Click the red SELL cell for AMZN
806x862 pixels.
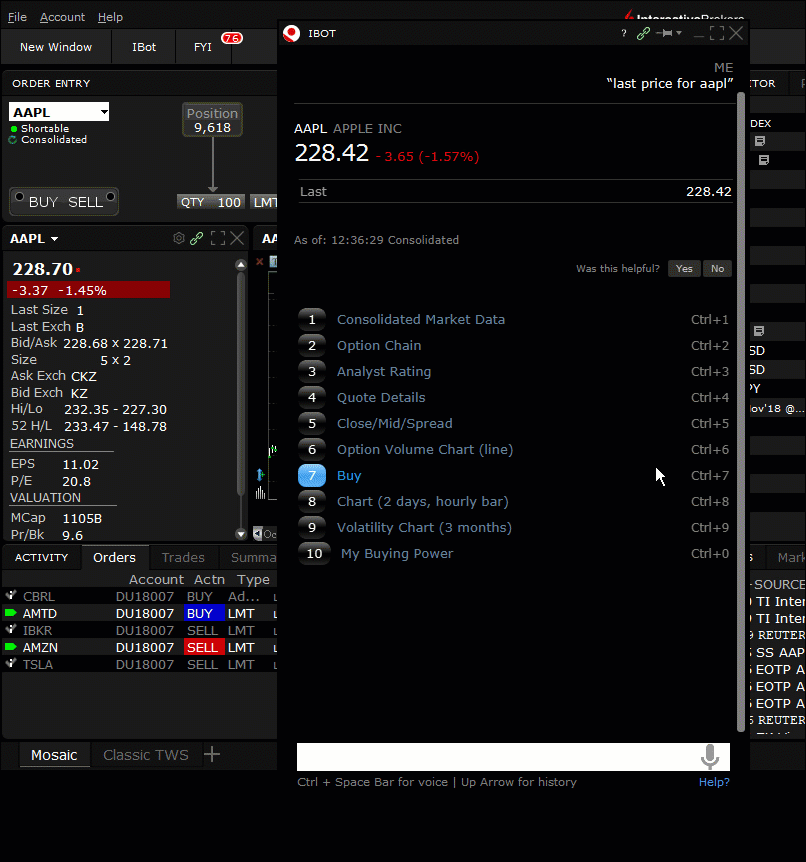[x=204, y=647]
